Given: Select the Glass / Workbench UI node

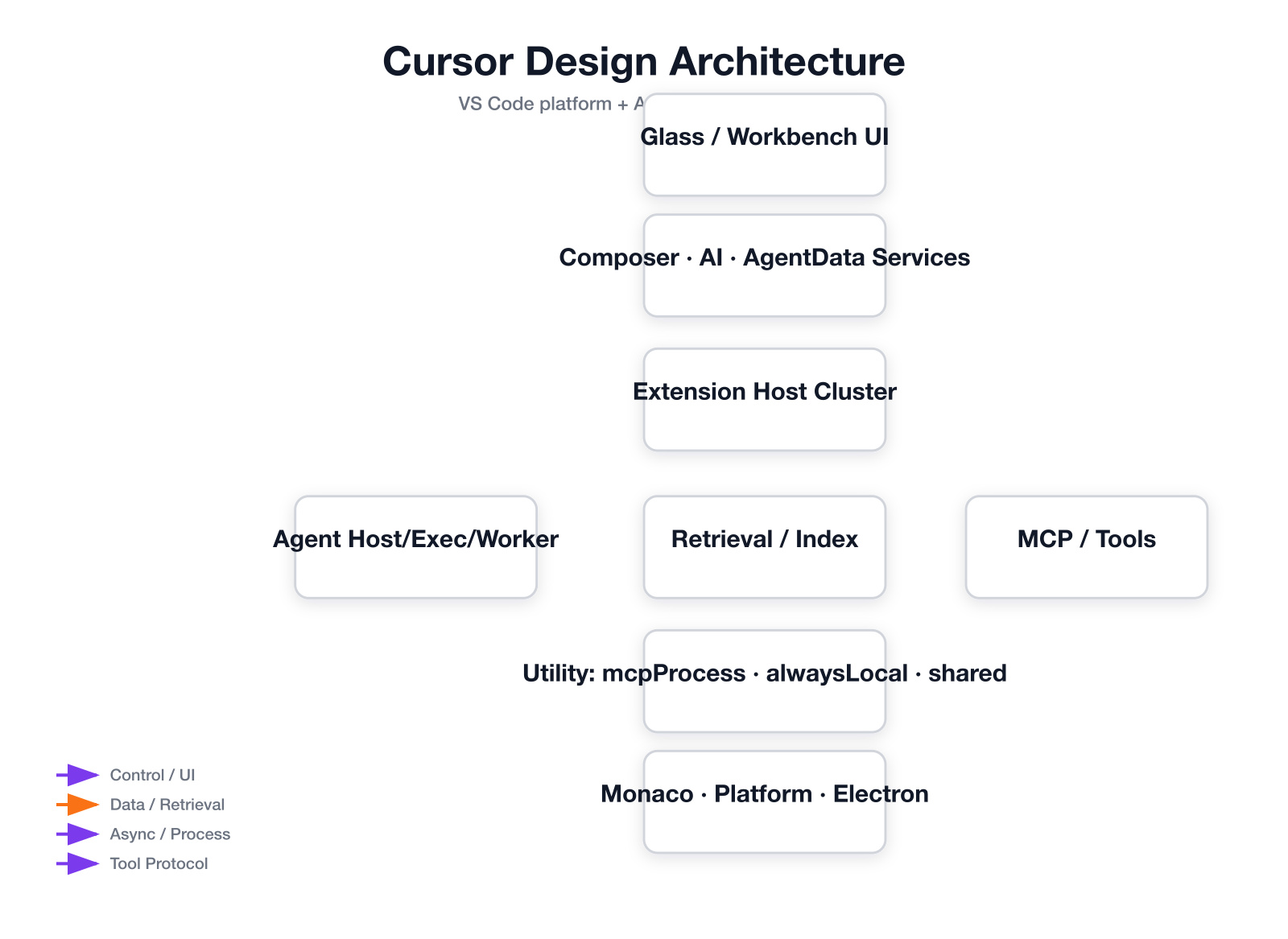Looking at the screenshot, I should 765,145.
